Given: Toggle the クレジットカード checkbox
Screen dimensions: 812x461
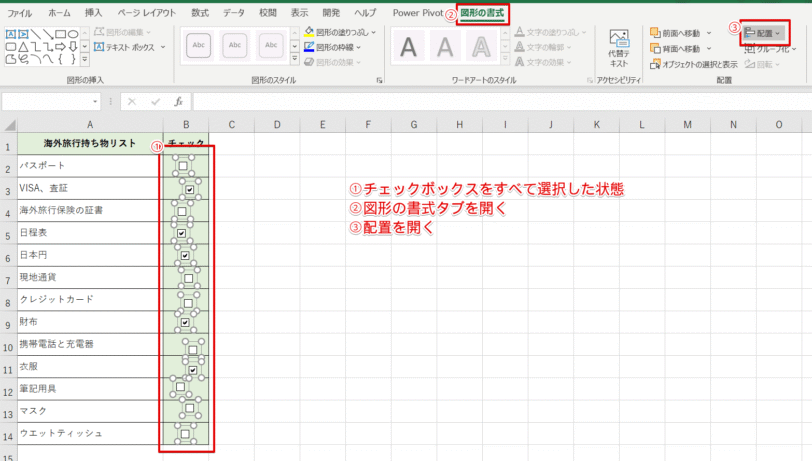Looking at the screenshot, I should pos(188,303).
